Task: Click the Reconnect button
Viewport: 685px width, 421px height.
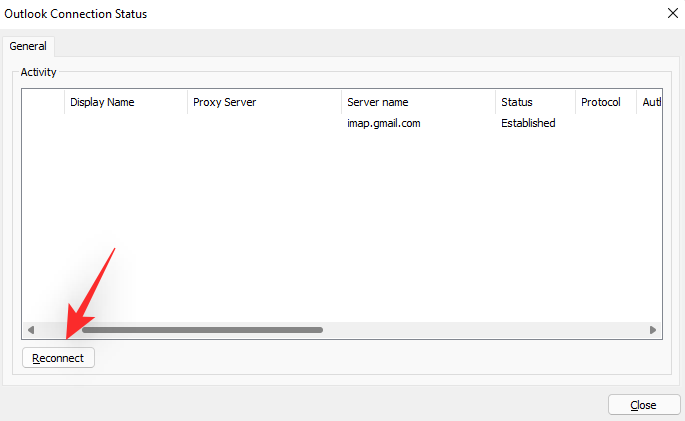Action: (x=59, y=357)
